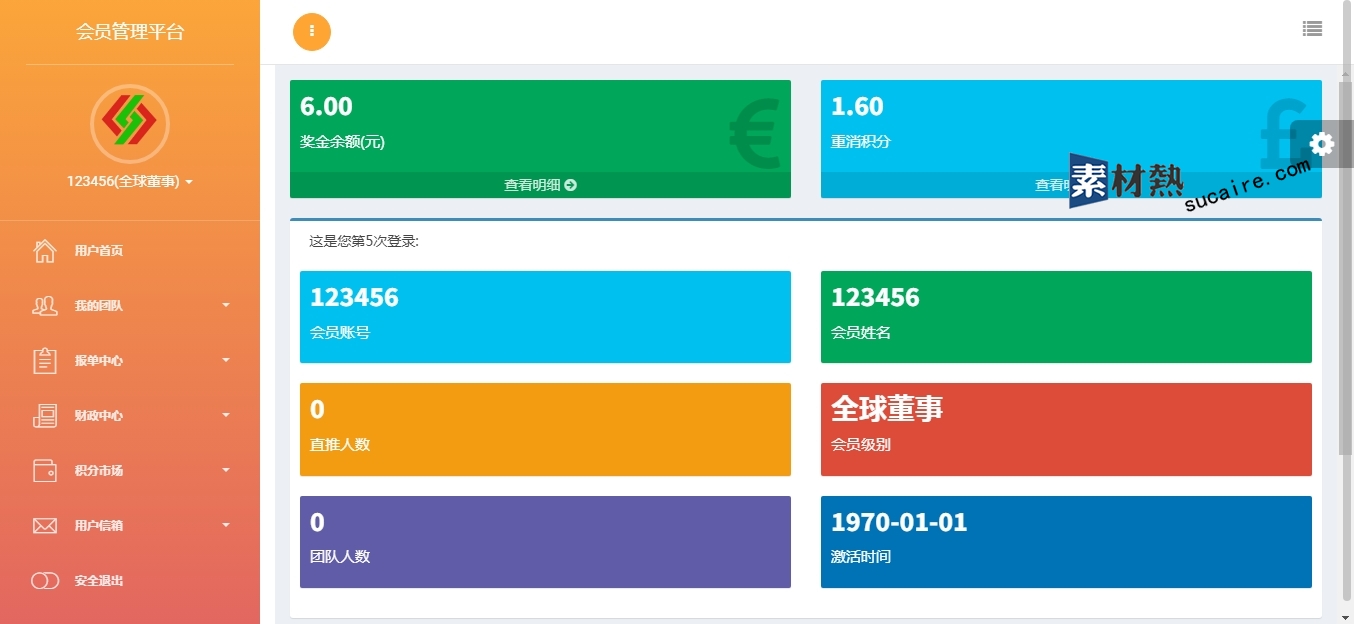Expand the 我的团队 submenu arrow
1354x624 pixels.
(x=226, y=305)
